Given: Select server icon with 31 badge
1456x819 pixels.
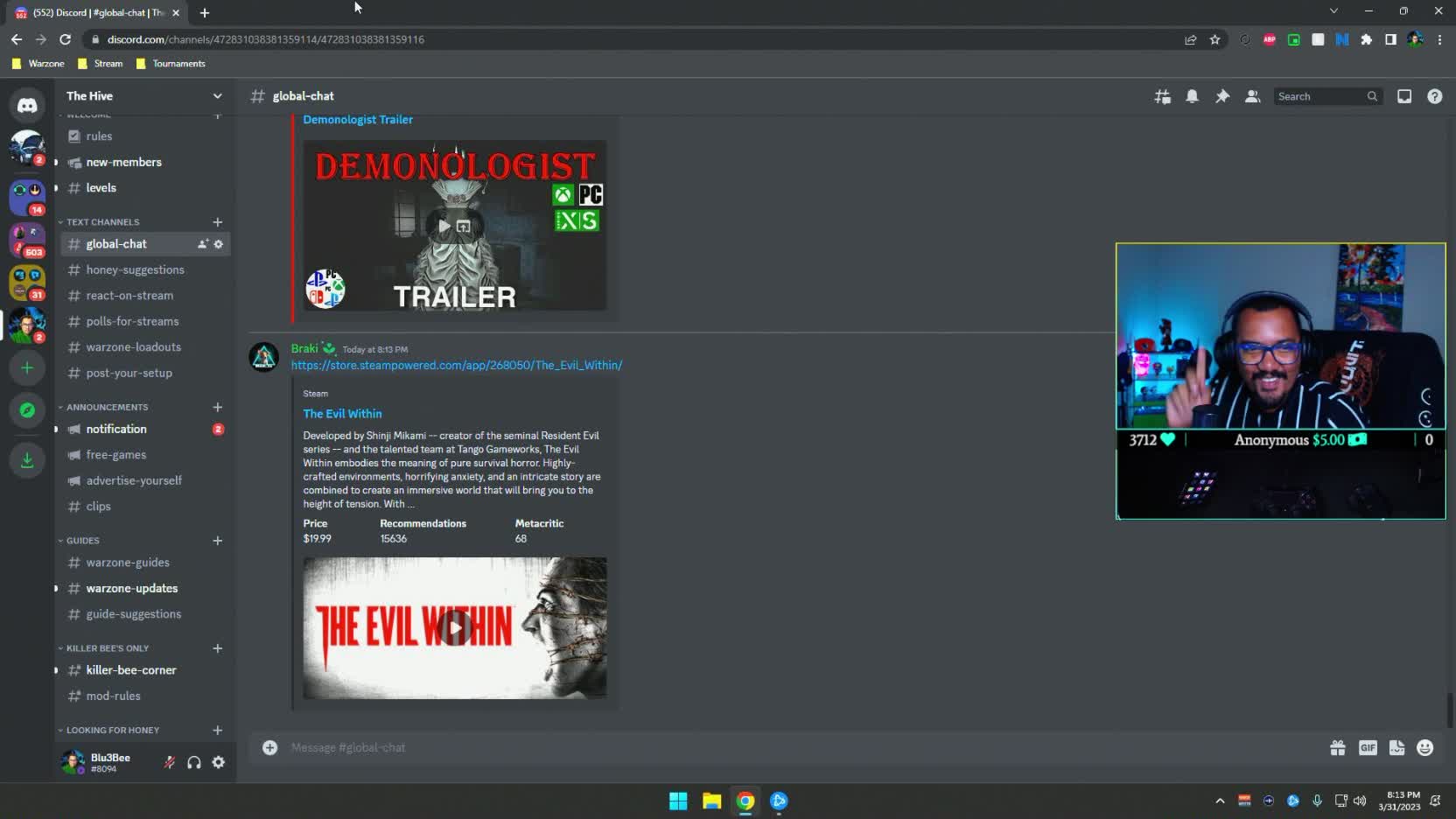Looking at the screenshot, I should point(27,282).
